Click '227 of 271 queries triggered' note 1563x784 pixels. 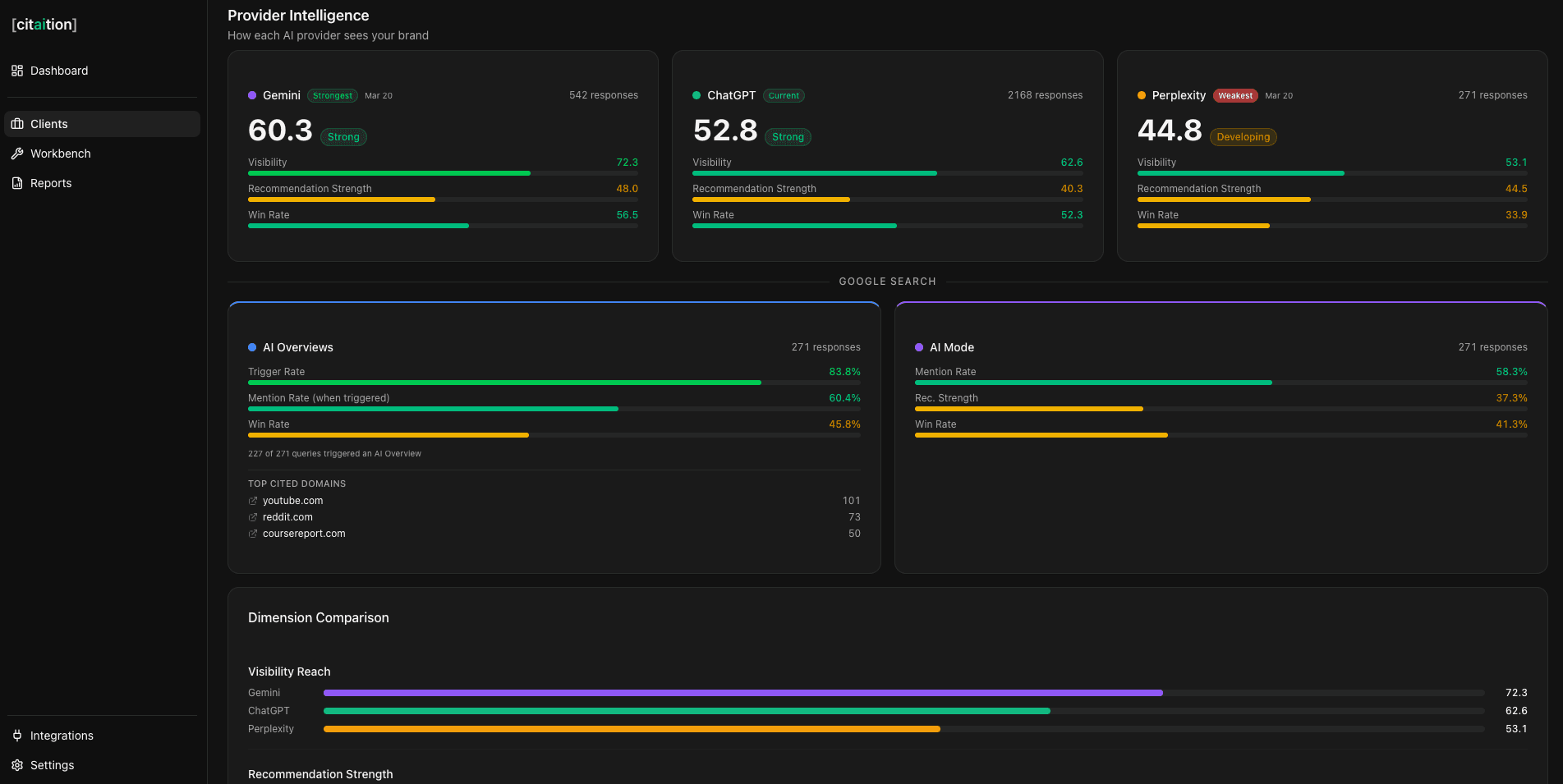pyautogui.click(x=334, y=454)
